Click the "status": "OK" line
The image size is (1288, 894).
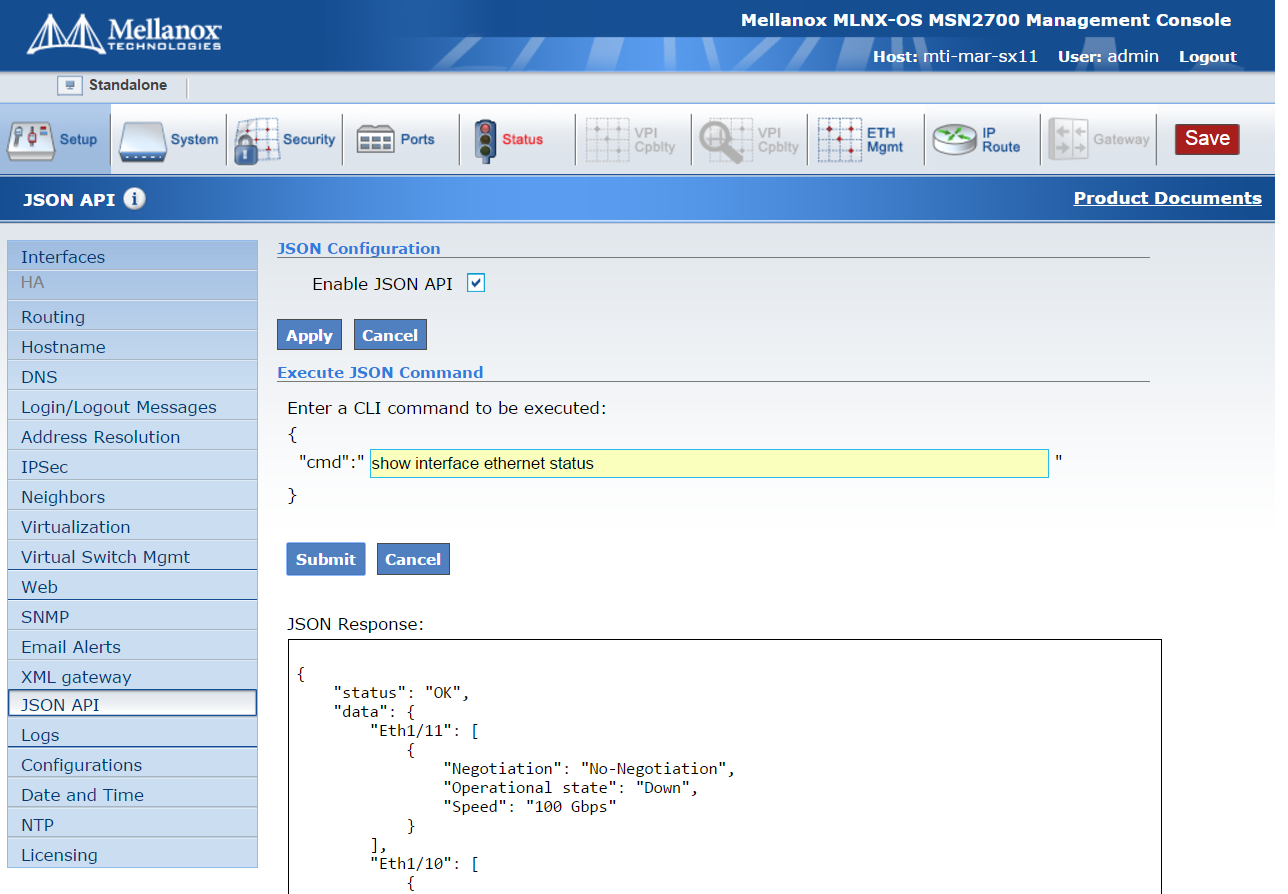(x=402, y=693)
